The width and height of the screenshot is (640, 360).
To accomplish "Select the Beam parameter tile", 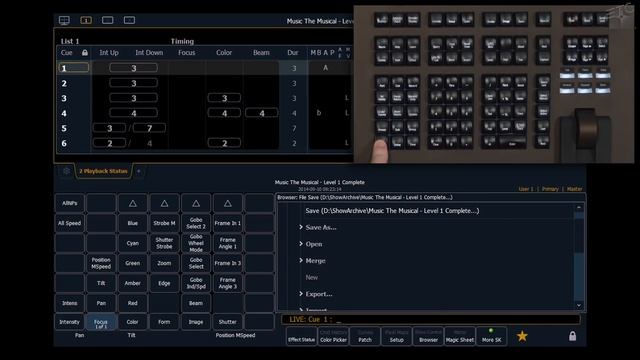I will (x=196, y=303).
